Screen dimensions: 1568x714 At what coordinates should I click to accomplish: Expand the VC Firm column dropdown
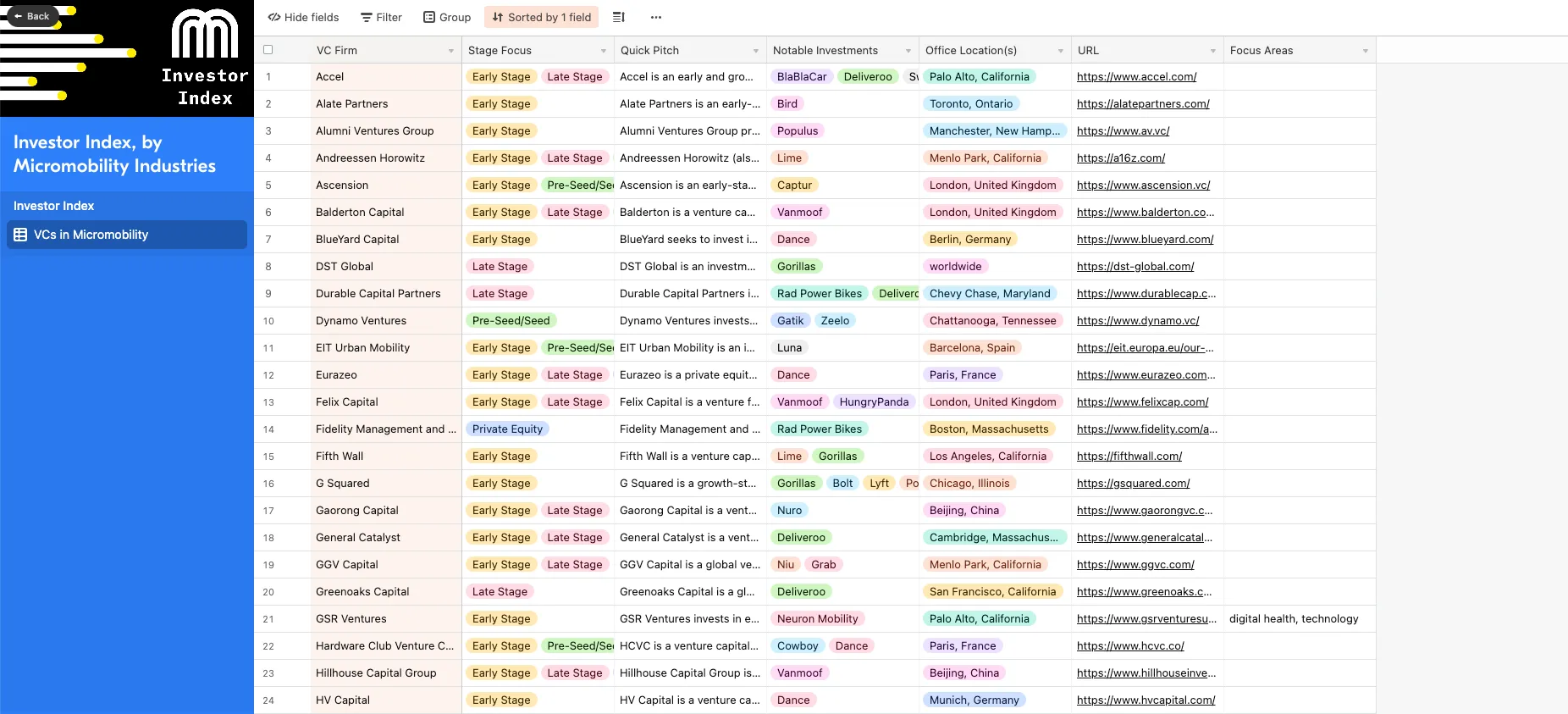(451, 51)
